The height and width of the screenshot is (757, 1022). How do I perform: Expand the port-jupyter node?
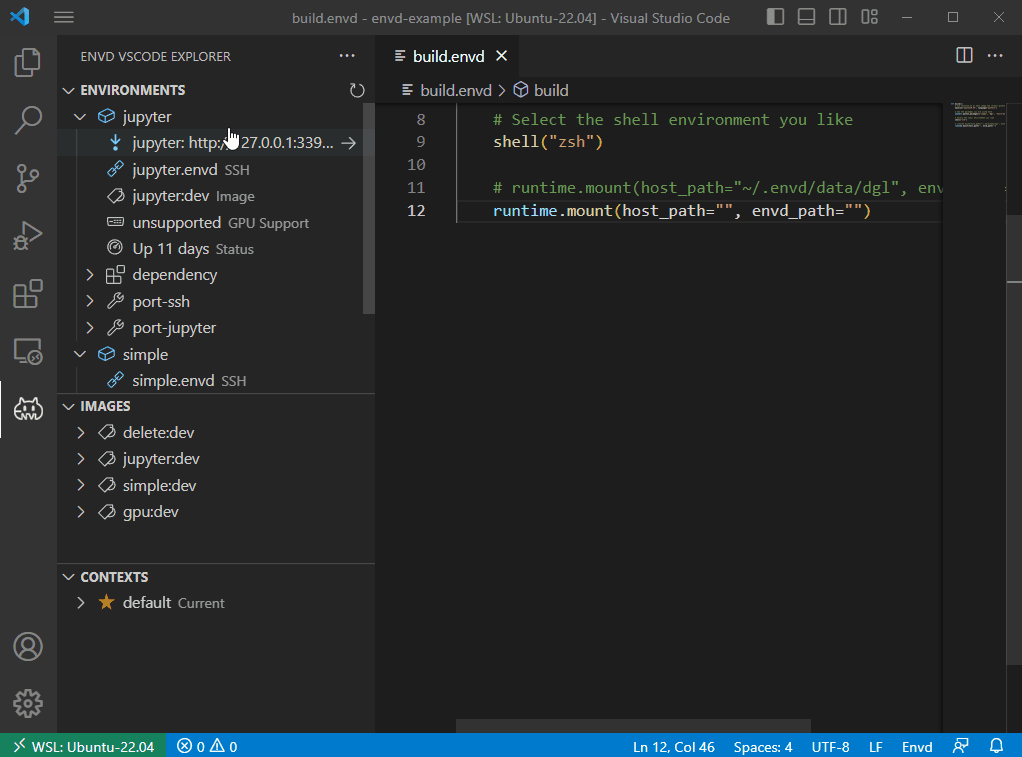pos(90,328)
